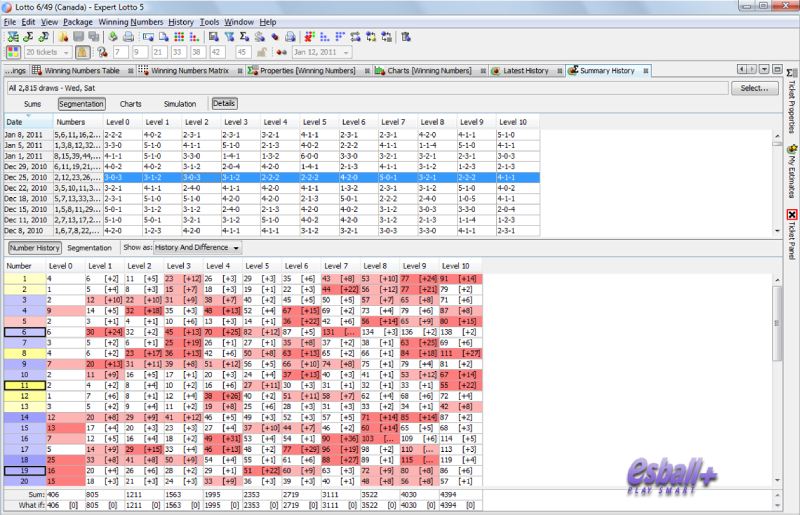Click the Number header in the lower table

(24, 266)
